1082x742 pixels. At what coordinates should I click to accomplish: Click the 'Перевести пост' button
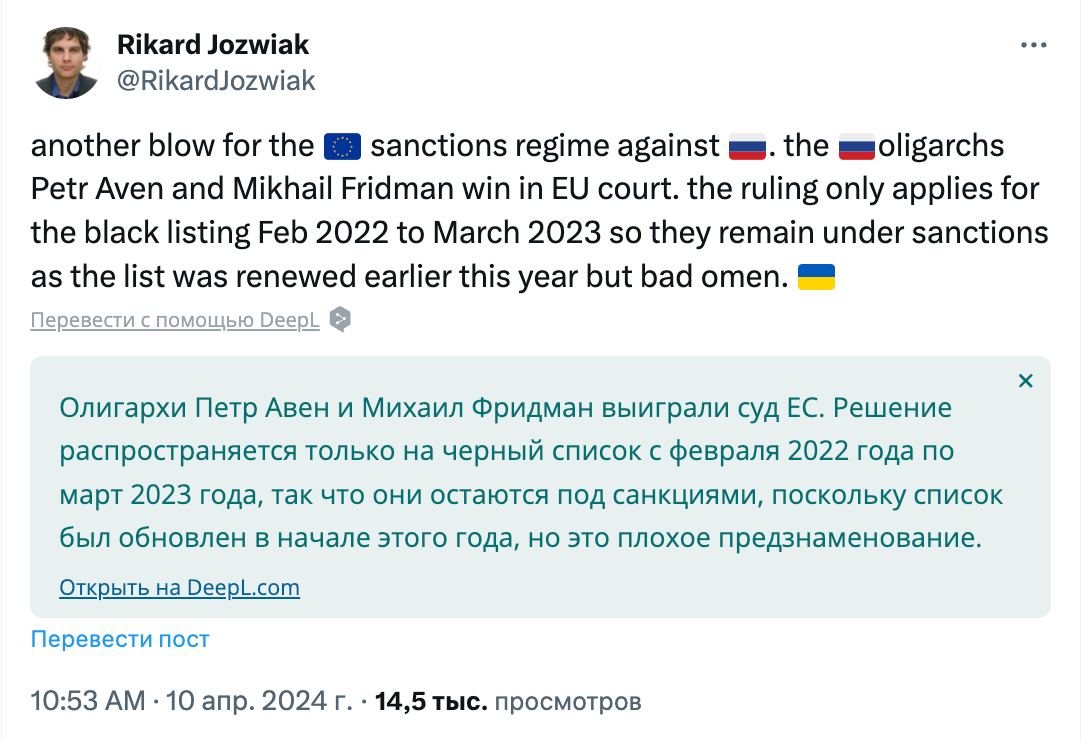pyautogui.click(x=120, y=639)
